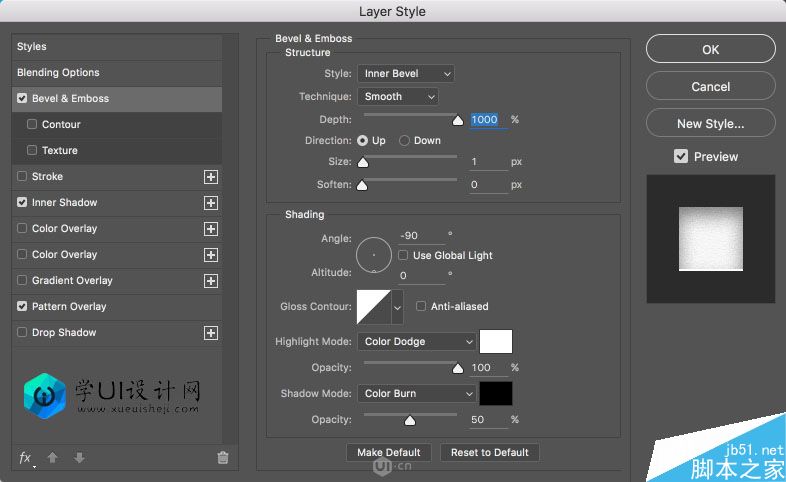The height and width of the screenshot is (482, 786).
Task: Open the Gloss Contour picker arrow
Action: click(x=398, y=307)
